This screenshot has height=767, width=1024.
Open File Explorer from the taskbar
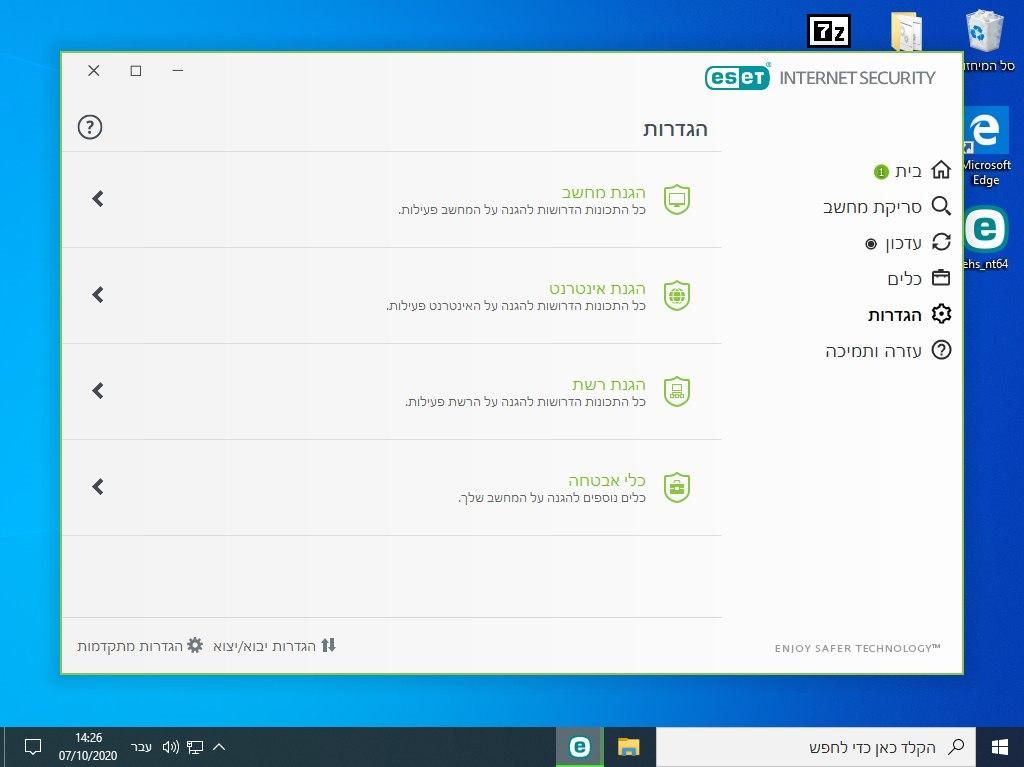pos(629,747)
